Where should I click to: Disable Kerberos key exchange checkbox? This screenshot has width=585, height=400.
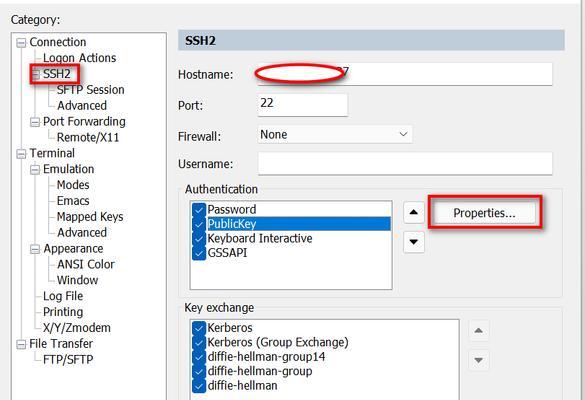tap(199, 328)
